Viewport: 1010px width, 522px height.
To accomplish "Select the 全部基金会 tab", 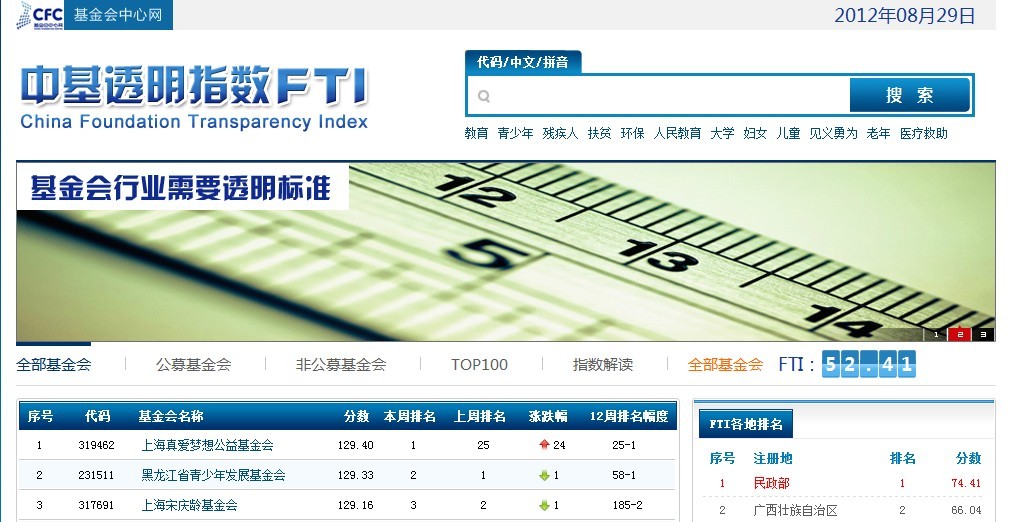I will 54,365.
